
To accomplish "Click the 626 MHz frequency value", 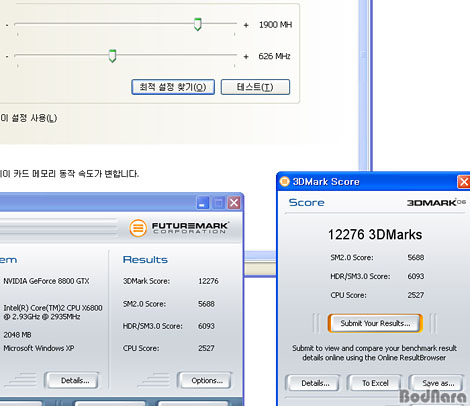I will pyautogui.click(x=274, y=56).
